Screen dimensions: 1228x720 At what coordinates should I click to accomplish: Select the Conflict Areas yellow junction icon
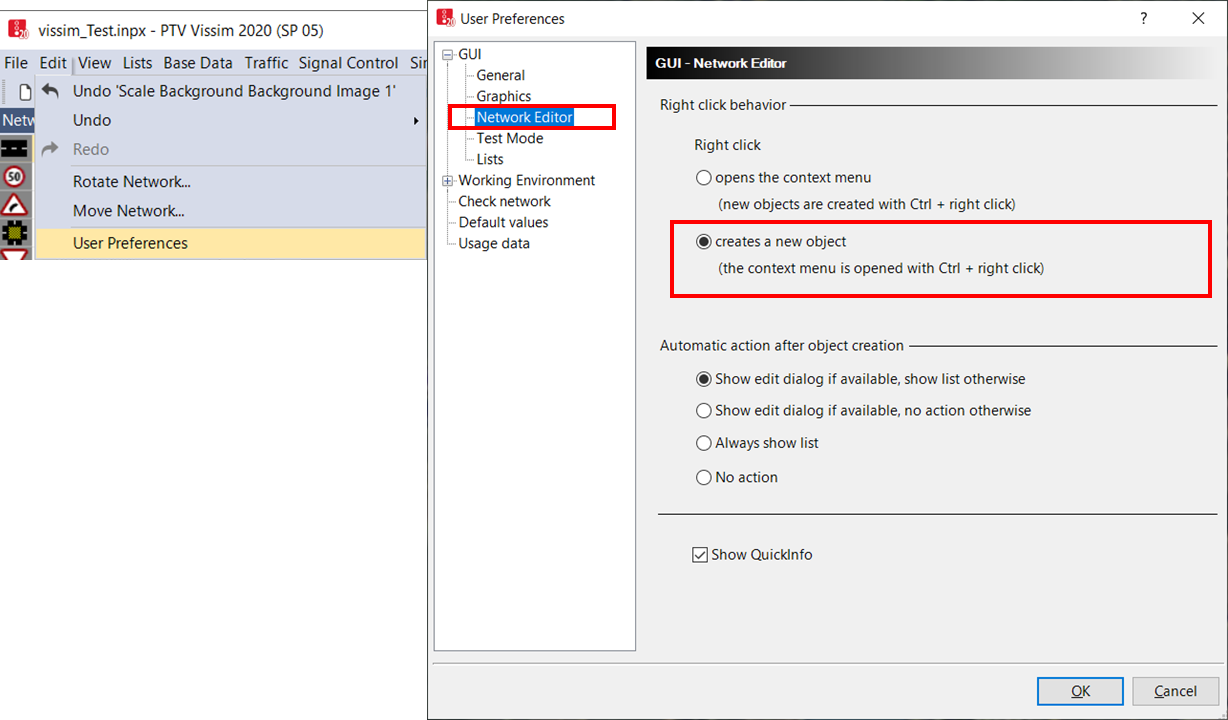14,233
